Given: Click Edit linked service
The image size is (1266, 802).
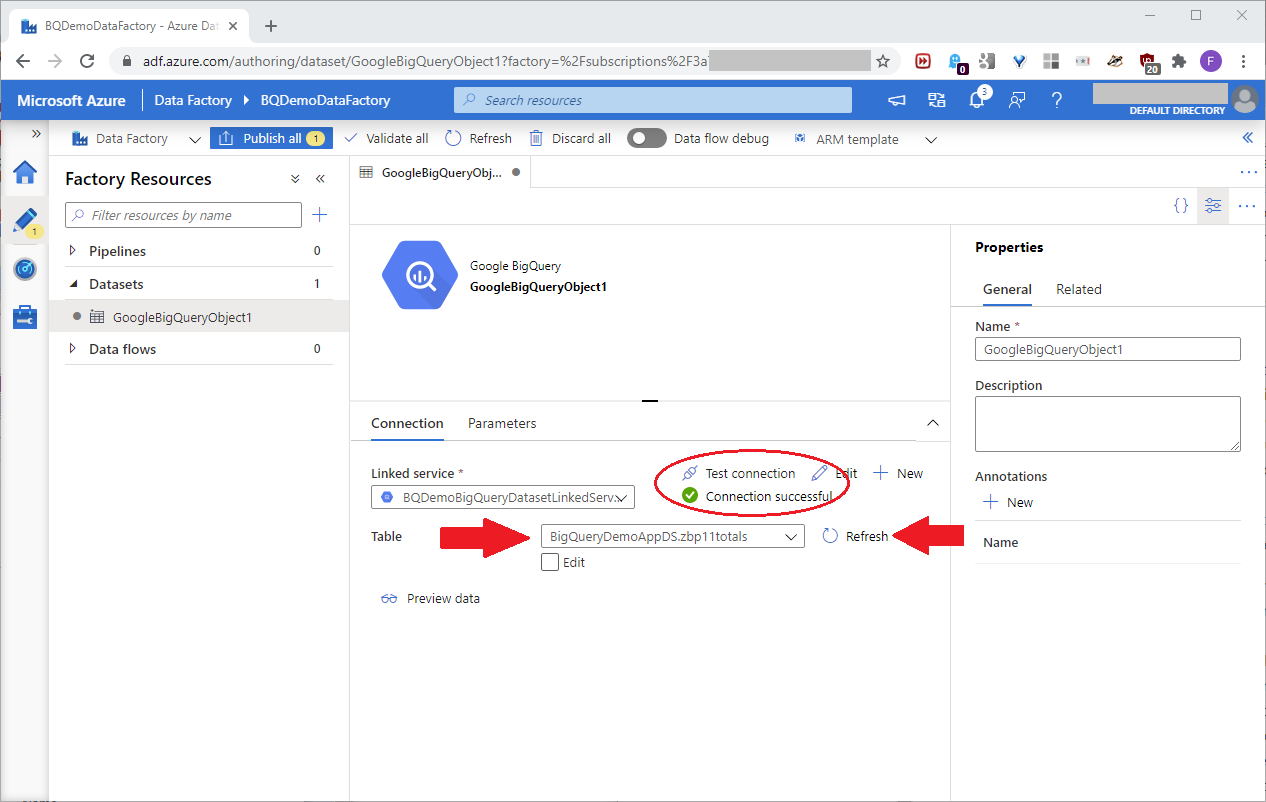Looking at the screenshot, I should 834,473.
